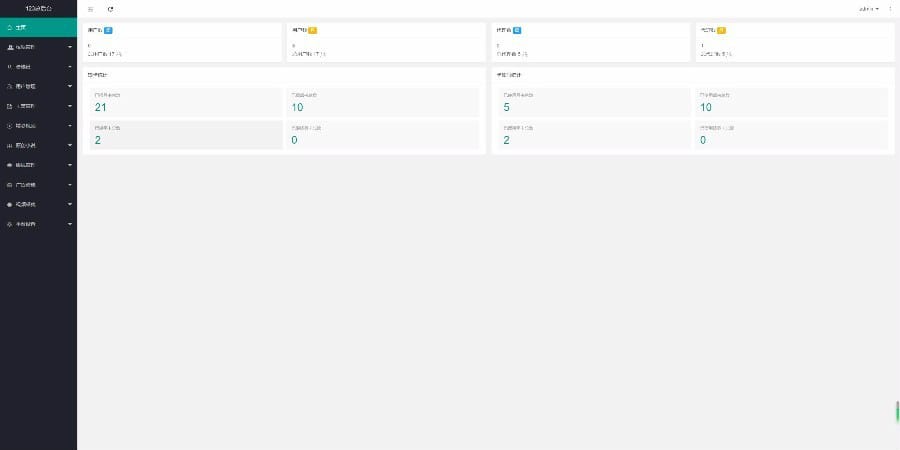The width and height of the screenshot is (900, 450).
Task: Click the blue badge in the third summary card
Action: coord(516,30)
